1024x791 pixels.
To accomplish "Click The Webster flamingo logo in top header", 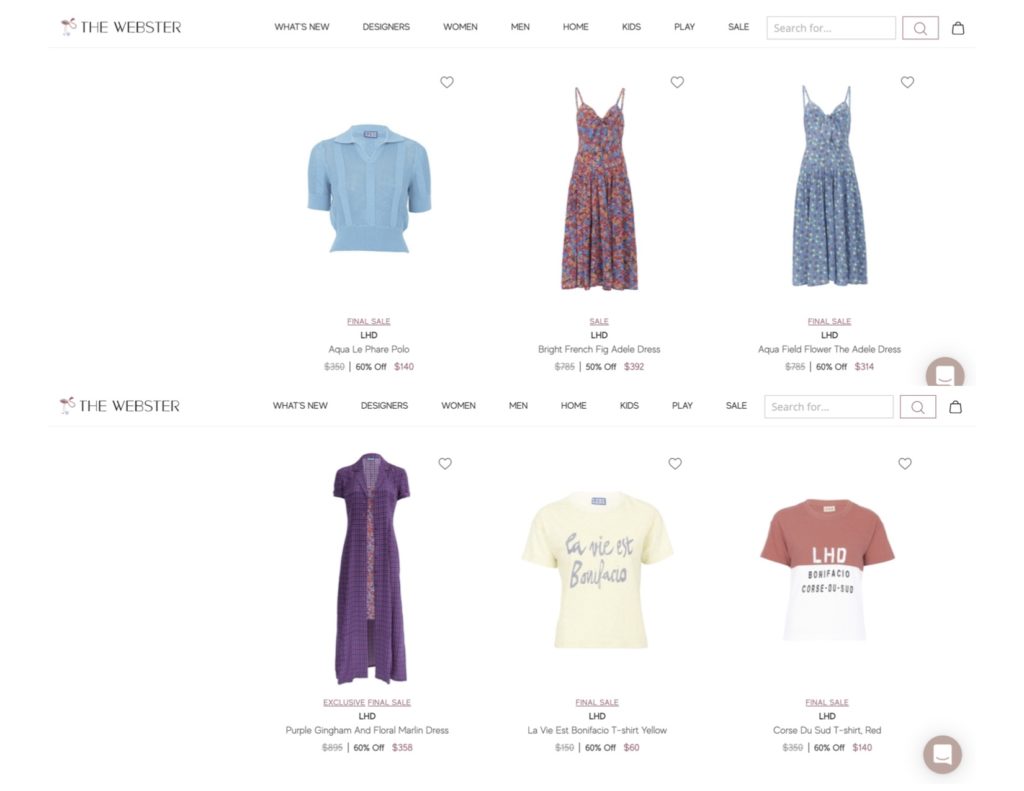I will [x=121, y=27].
